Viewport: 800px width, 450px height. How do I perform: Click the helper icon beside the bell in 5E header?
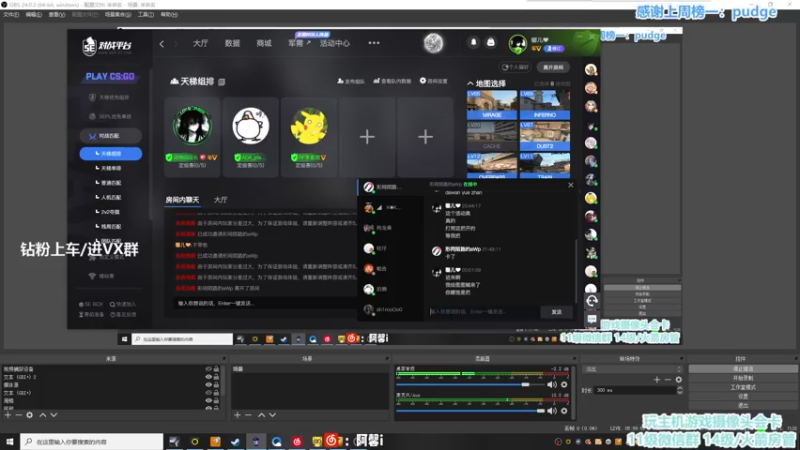coord(491,42)
